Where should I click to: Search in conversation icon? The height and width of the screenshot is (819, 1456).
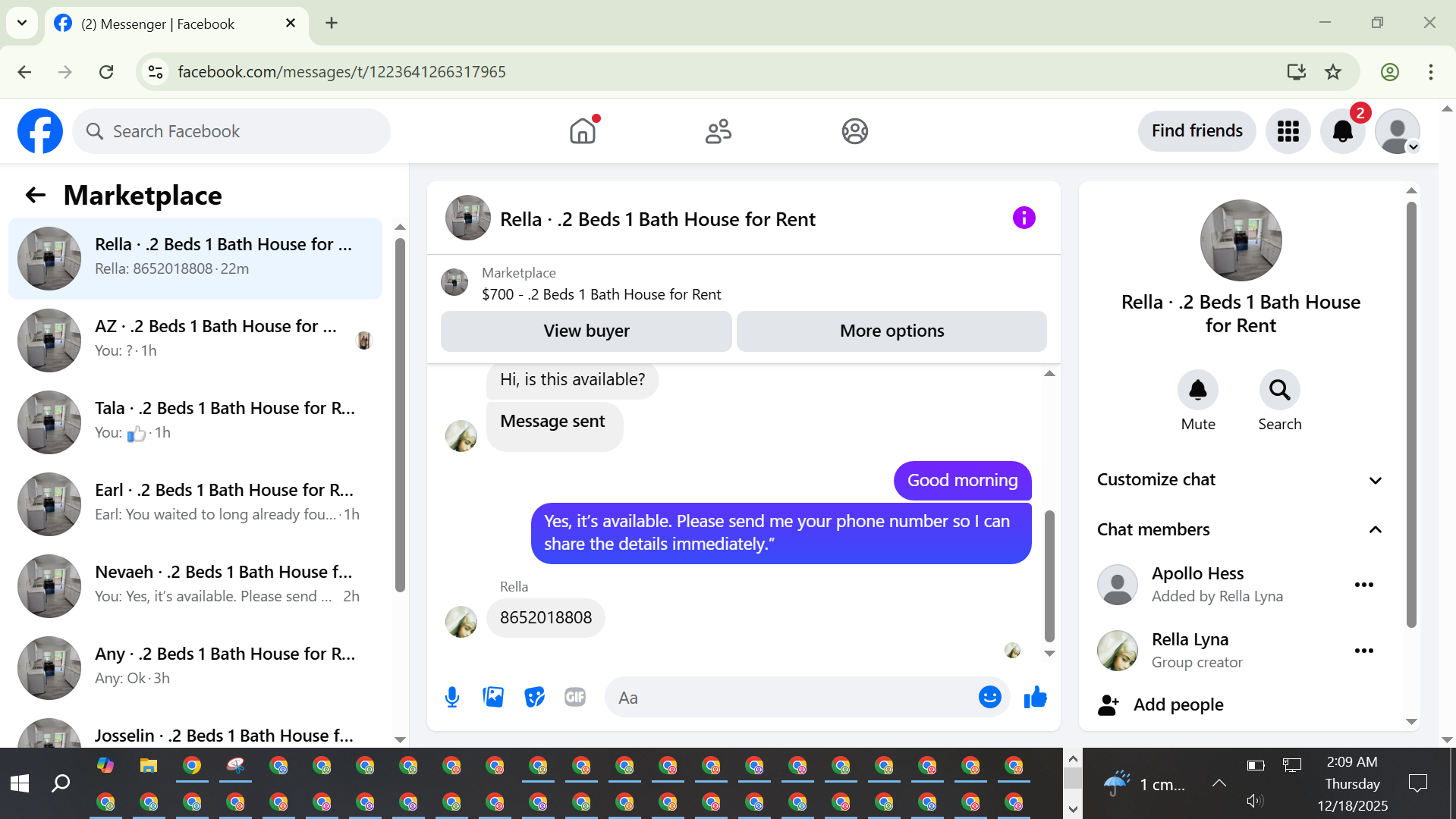click(1280, 391)
